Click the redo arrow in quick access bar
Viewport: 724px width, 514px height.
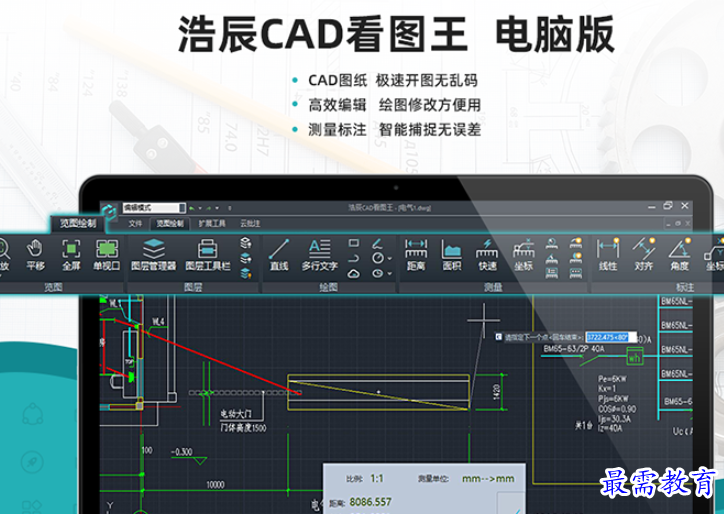(209, 208)
